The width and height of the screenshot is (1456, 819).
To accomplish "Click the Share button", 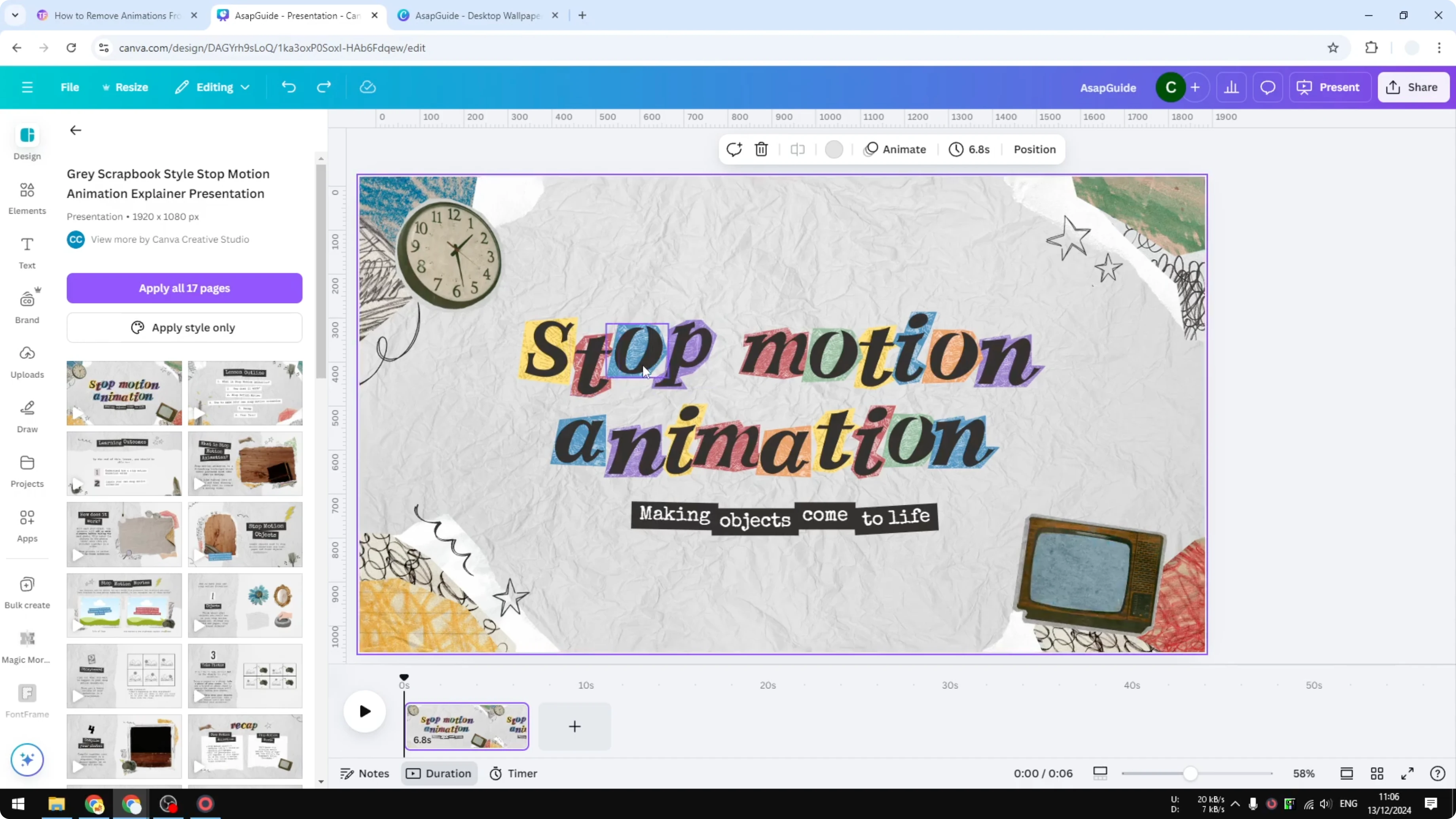I will 1413,87.
